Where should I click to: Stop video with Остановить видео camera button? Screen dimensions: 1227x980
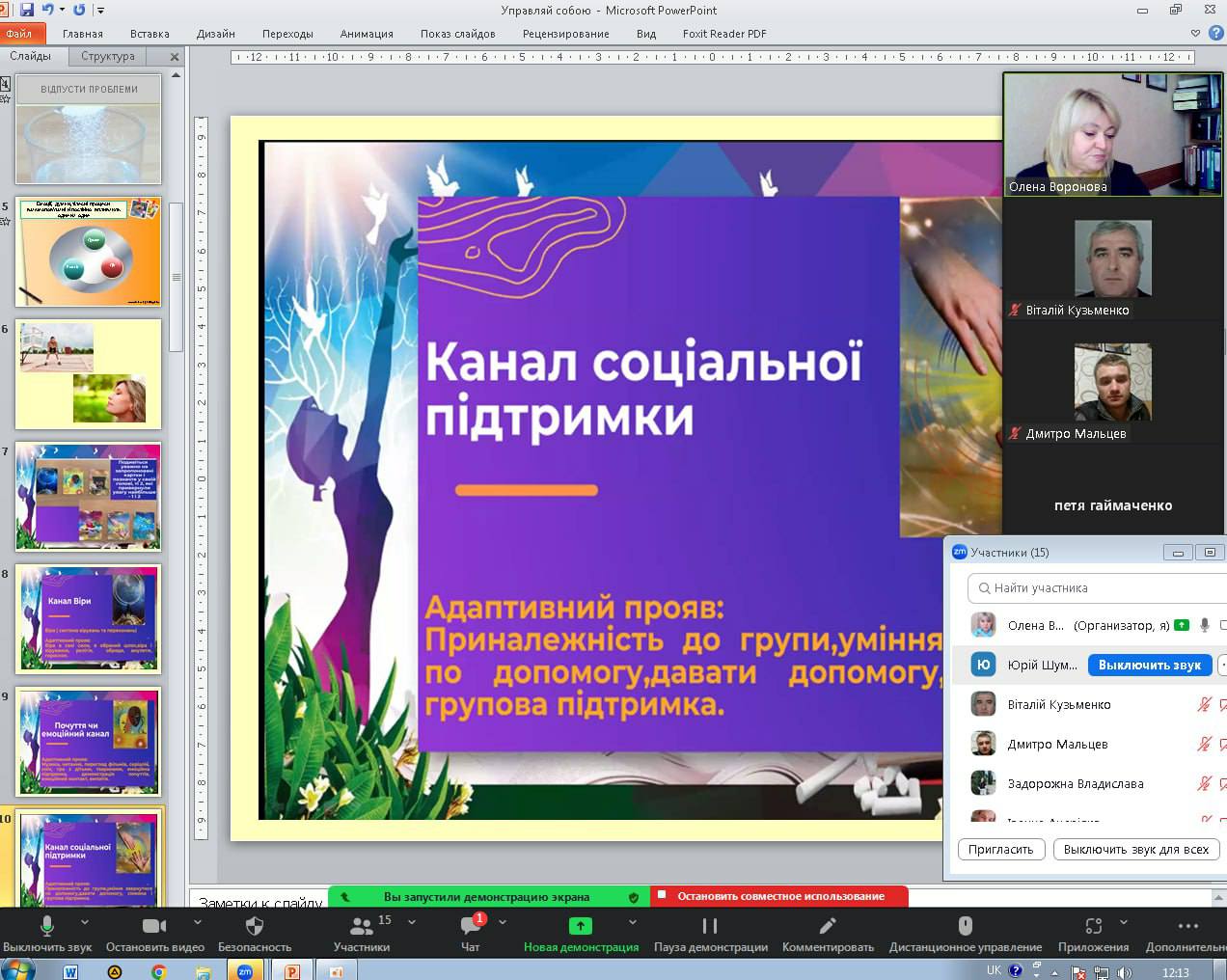[154, 927]
